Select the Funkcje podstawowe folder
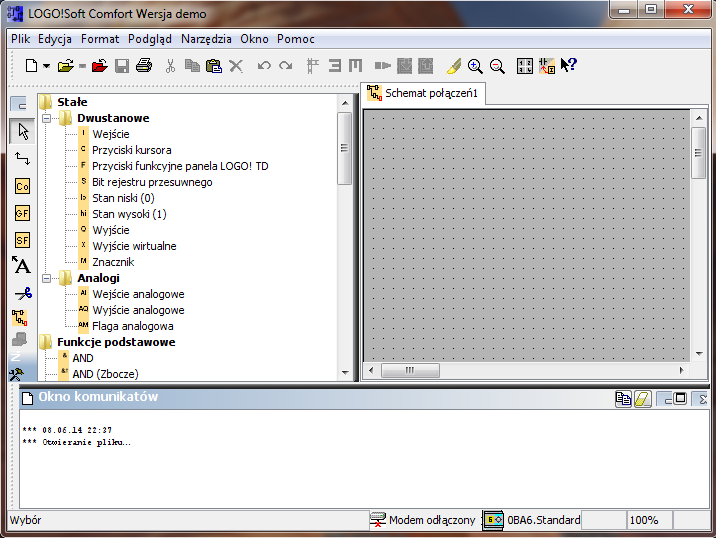 click(x=116, y=342)
